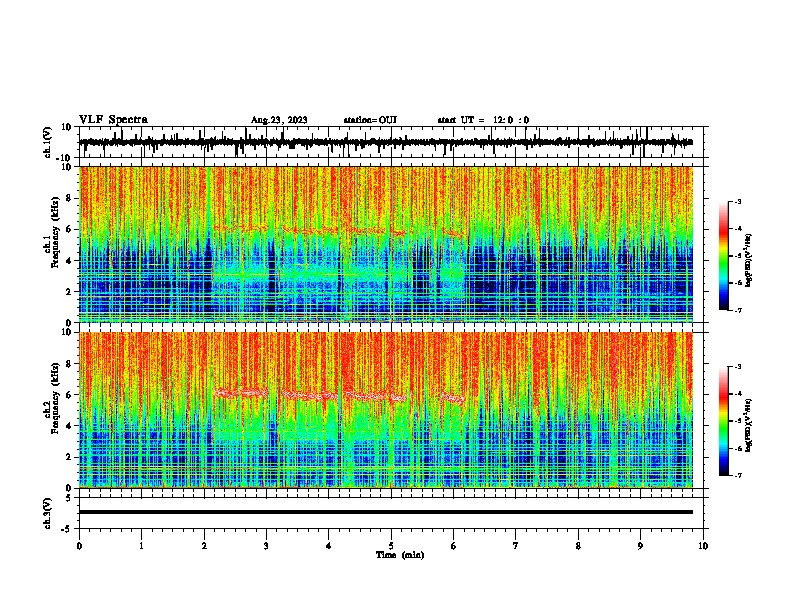Click the "10" tick on the time axis
The image size is (792, 612).
click(703, 546)
